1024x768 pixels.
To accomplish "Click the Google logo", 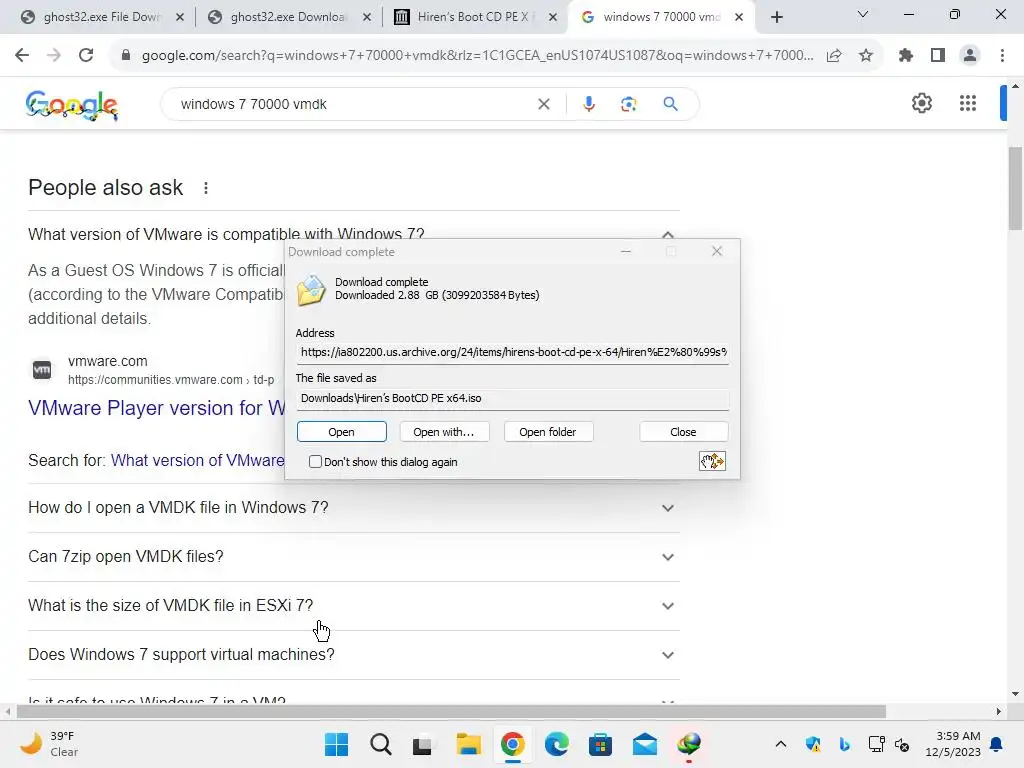I will [x=72, y=104].
